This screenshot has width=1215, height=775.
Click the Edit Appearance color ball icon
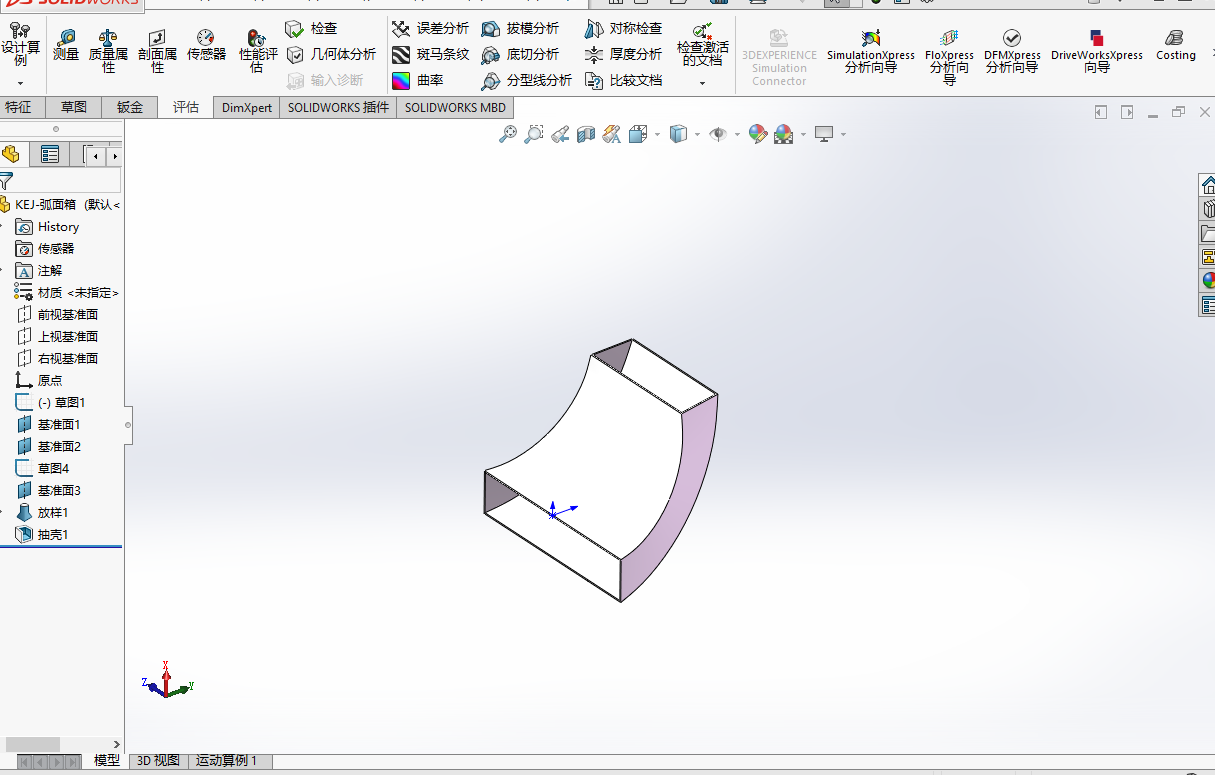click(x=757, y=134)
